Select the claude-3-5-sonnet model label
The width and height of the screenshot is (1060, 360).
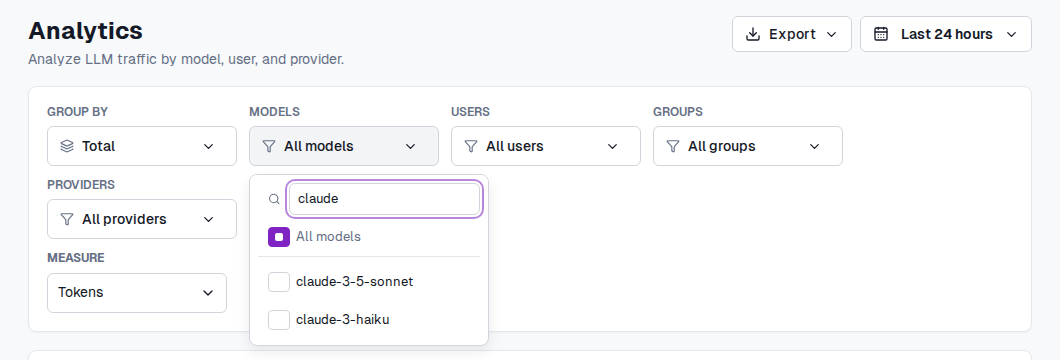[354, 282]
